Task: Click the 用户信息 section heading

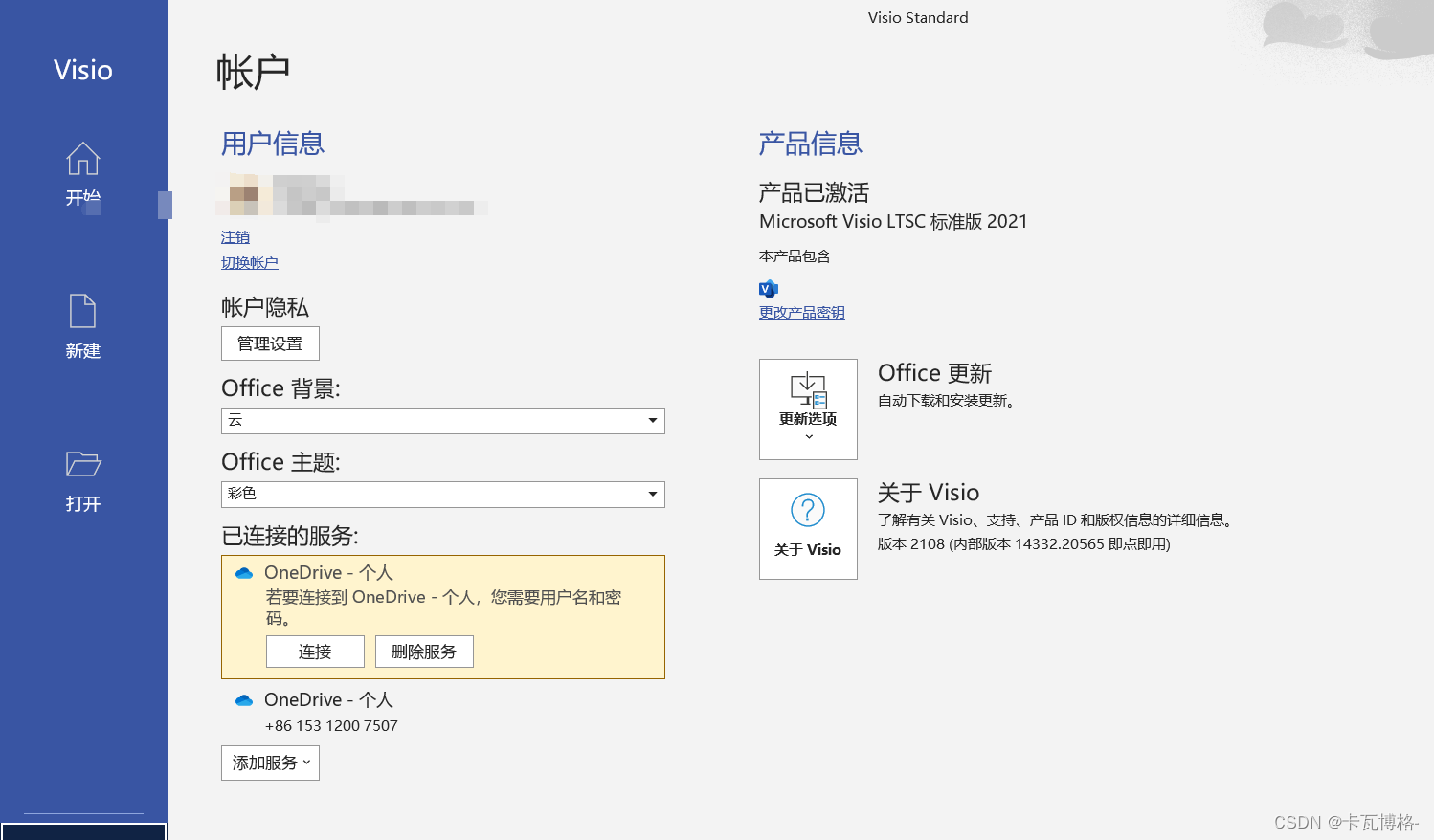Action: click(273, 144)
